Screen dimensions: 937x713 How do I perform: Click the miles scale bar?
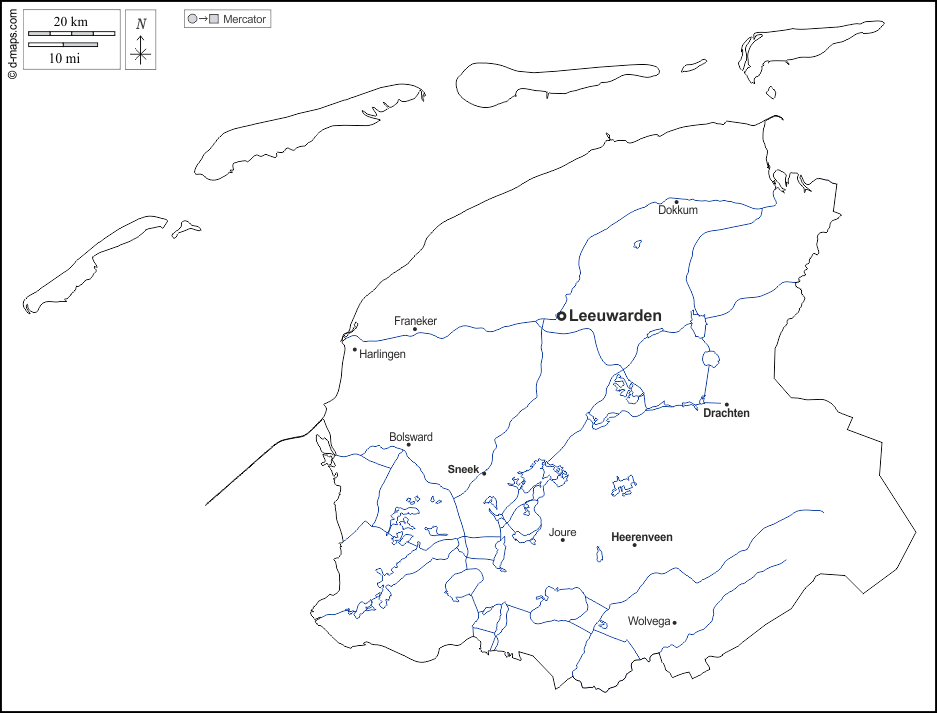pyautogui.click(x=63, y=44)
